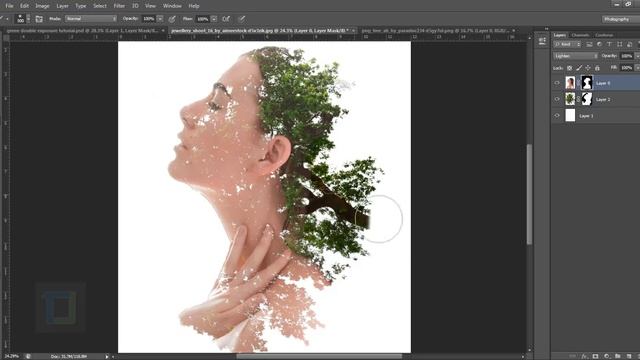Switch to the Channels tab
This screenshot has height=360, width=640.
point(580,35)
